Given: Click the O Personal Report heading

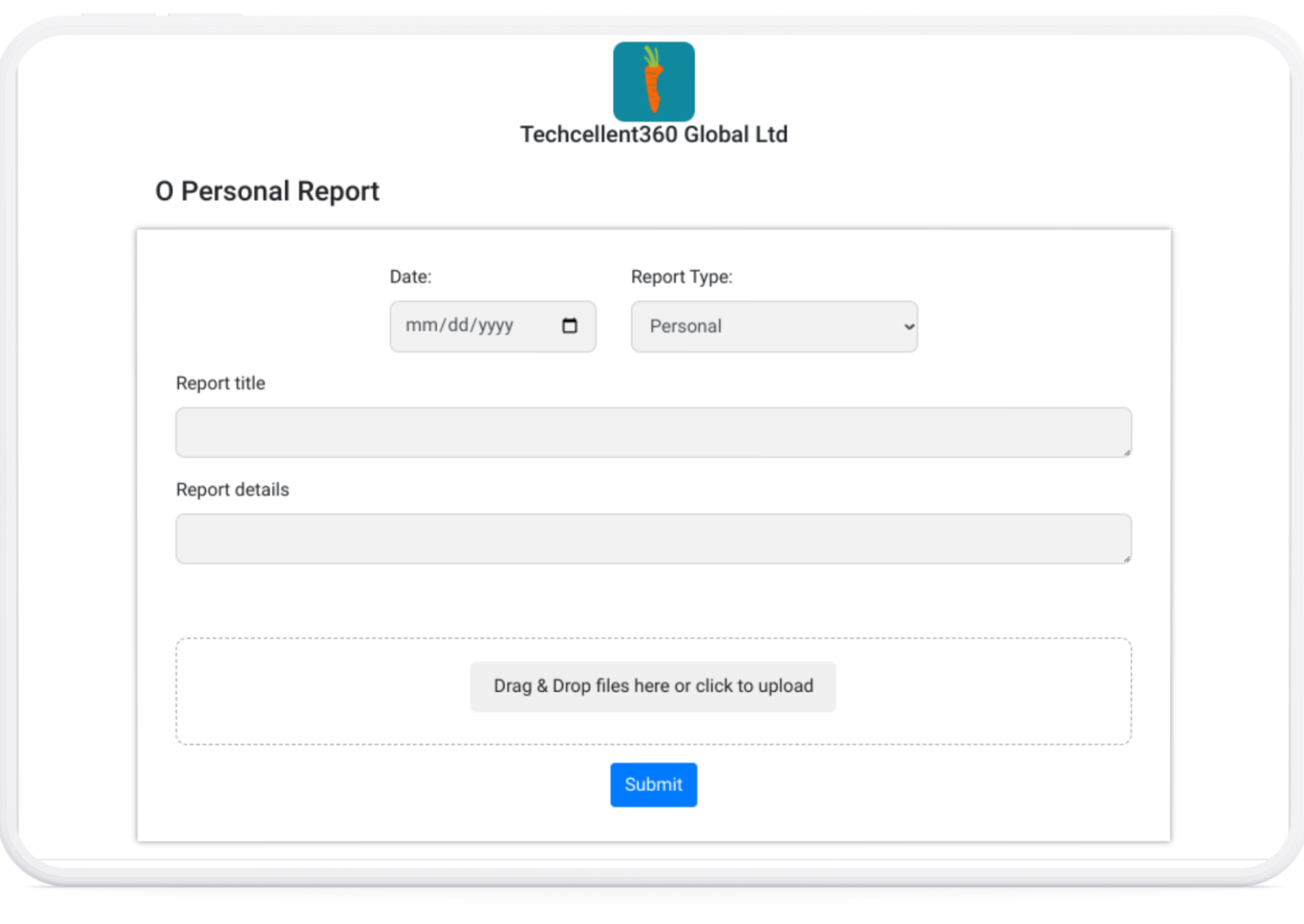Looking at the screenshot, I should pos(267,191).
